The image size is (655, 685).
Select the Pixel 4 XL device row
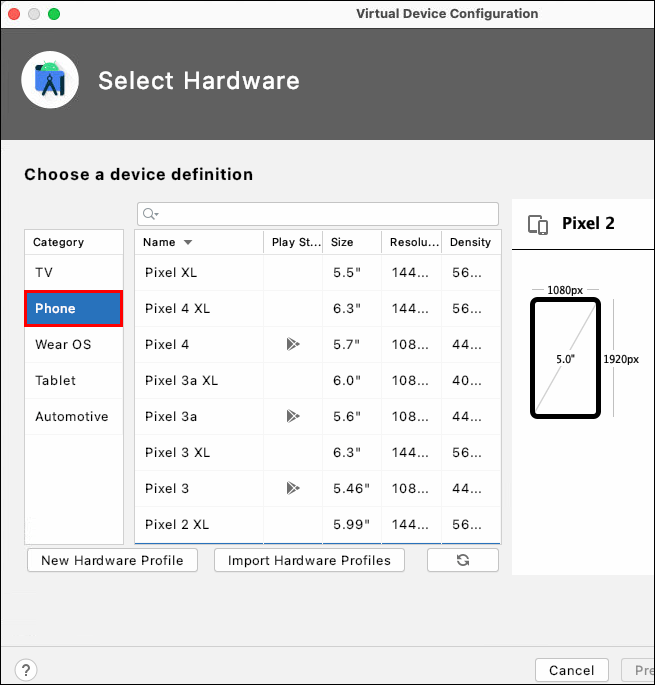[x=318, y=308]
